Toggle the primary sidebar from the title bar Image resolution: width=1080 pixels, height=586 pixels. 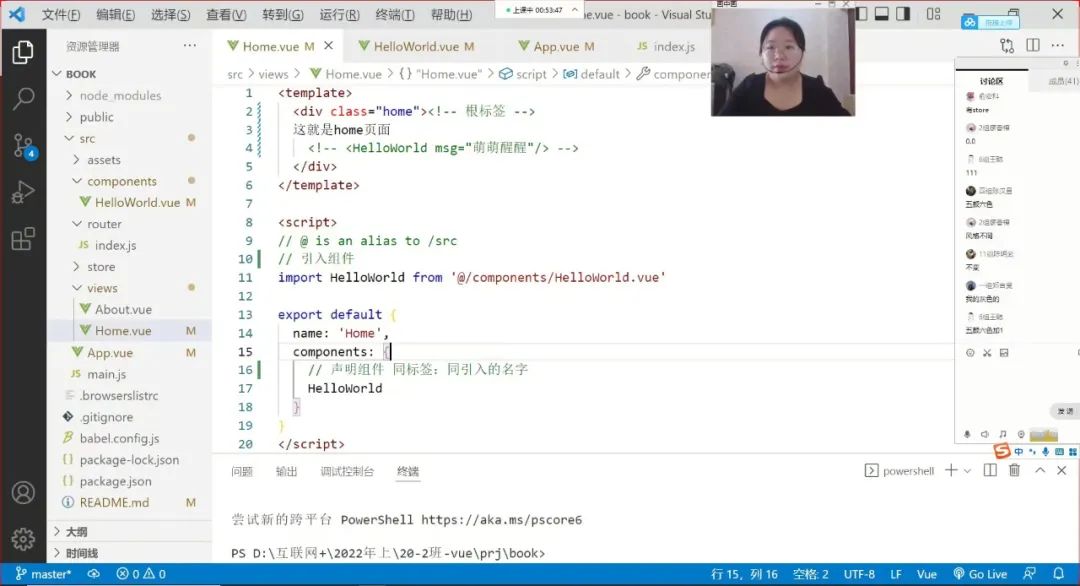(862, 14)
